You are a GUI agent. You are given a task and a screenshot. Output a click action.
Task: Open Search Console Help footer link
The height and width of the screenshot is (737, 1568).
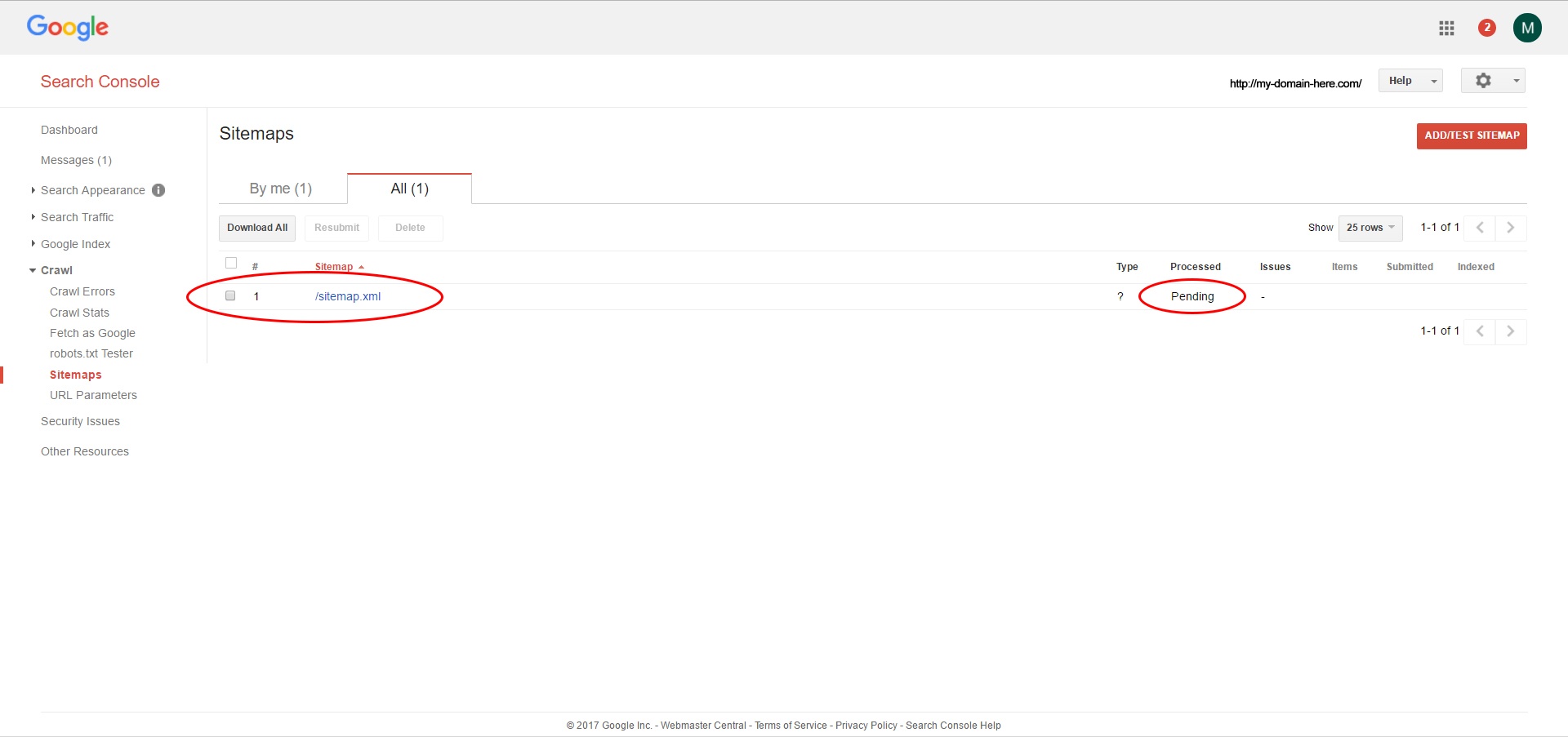tap(953, 726)
